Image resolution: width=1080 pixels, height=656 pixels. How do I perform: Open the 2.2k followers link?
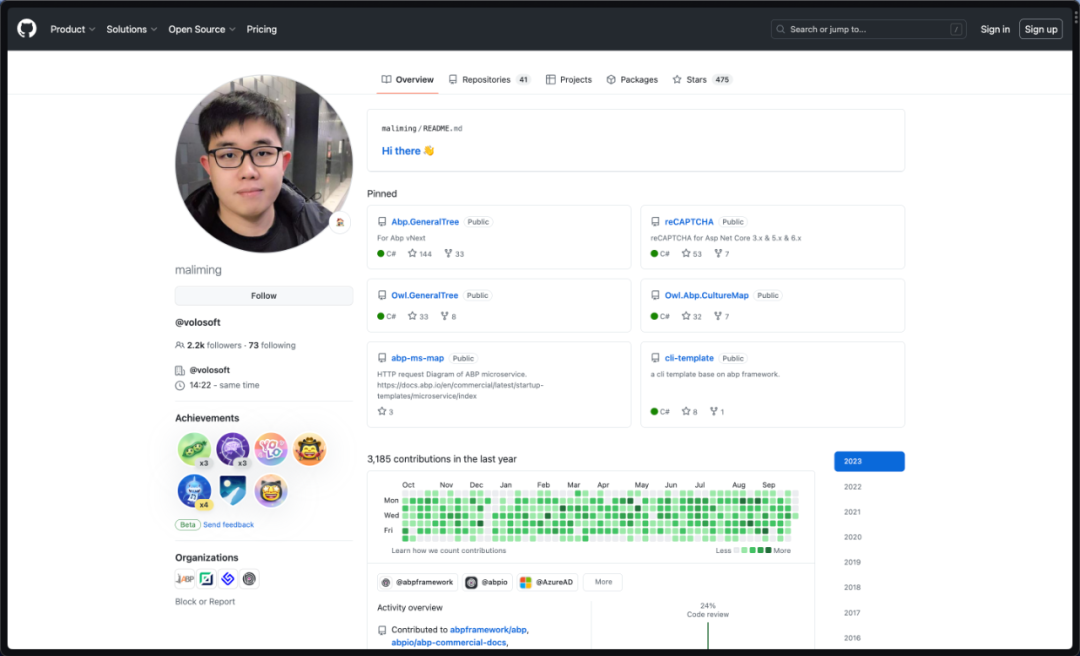(x=208, y=345)
